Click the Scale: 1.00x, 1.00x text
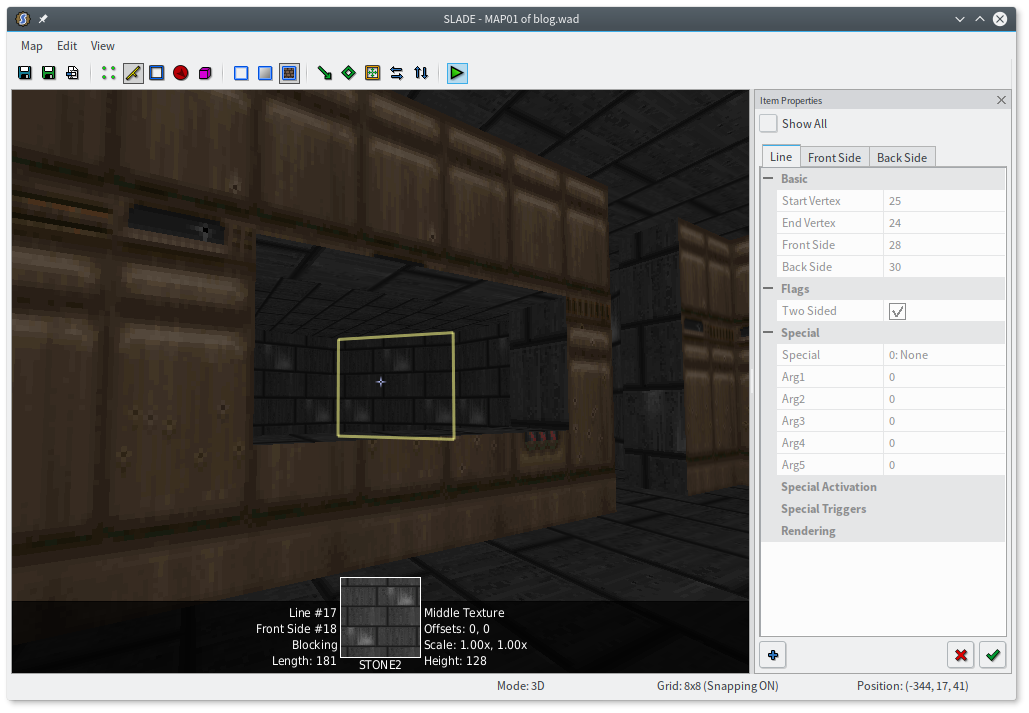The image size is (1029, 713). coord(475,645)
